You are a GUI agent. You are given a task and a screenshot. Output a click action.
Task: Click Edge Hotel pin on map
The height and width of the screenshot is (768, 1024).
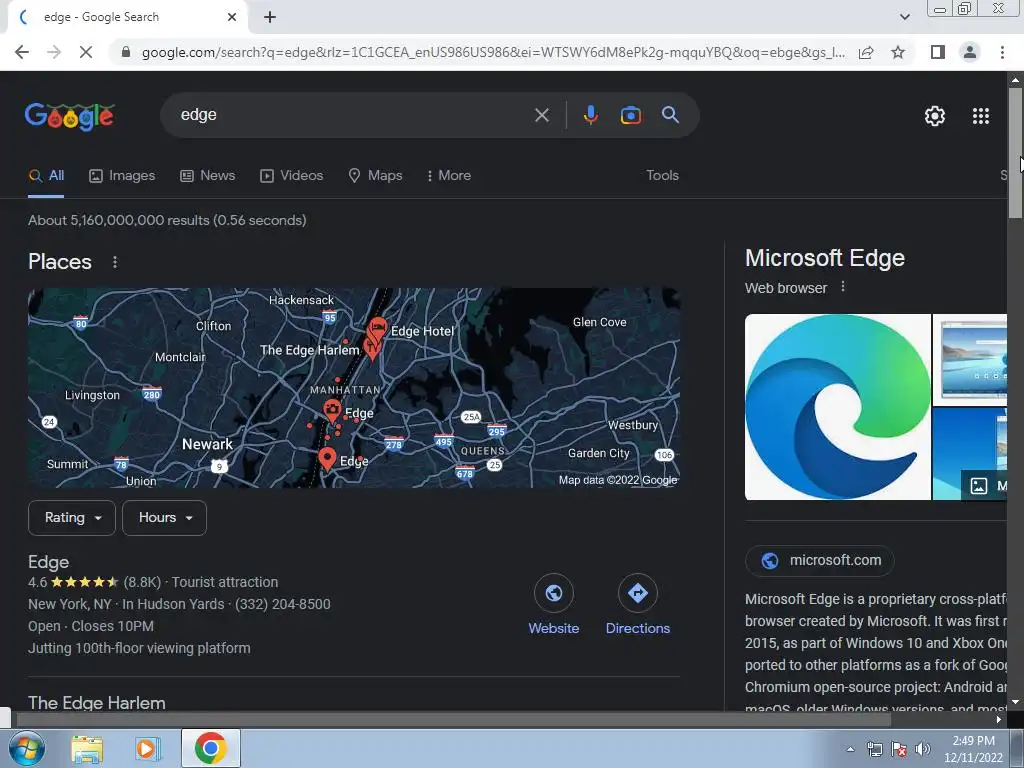coord(377,328)
